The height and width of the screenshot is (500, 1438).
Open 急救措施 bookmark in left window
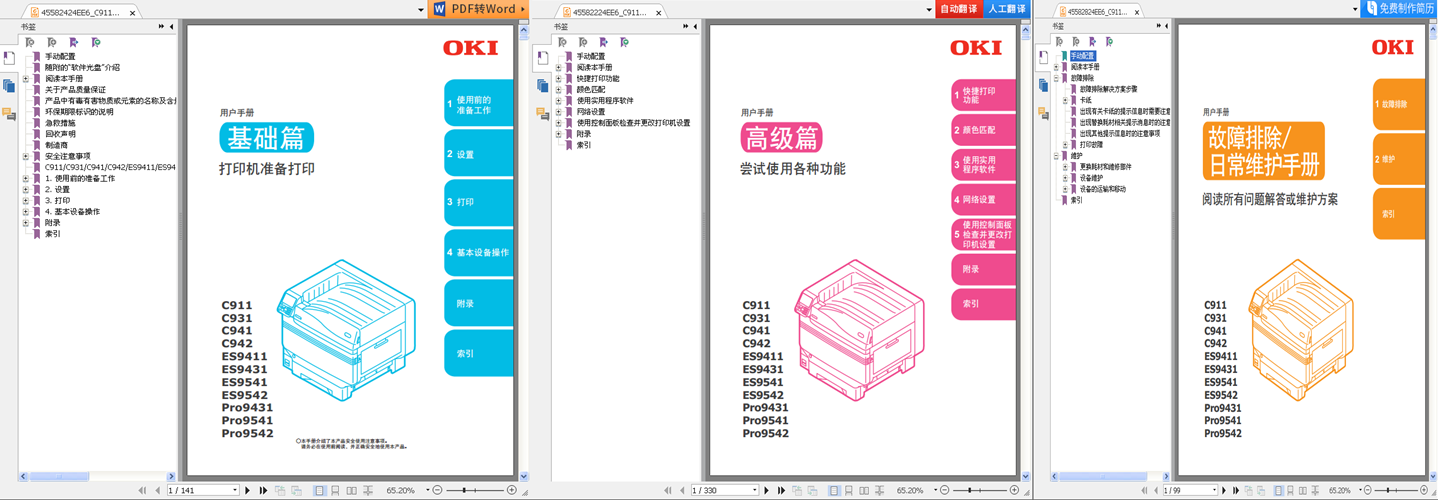(60, 123)
